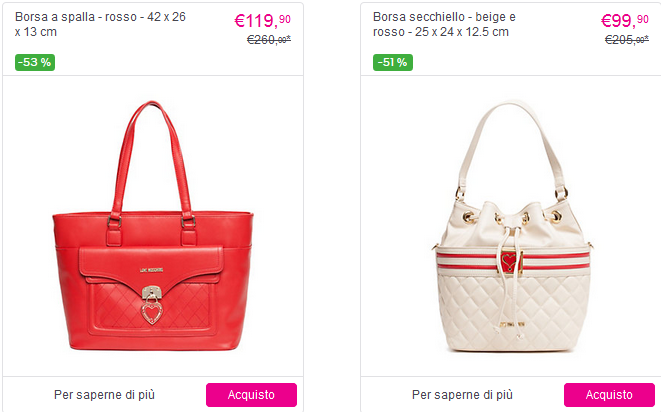Click the €99,90 sale price
The image size is (661, 412).
point(625,20)
